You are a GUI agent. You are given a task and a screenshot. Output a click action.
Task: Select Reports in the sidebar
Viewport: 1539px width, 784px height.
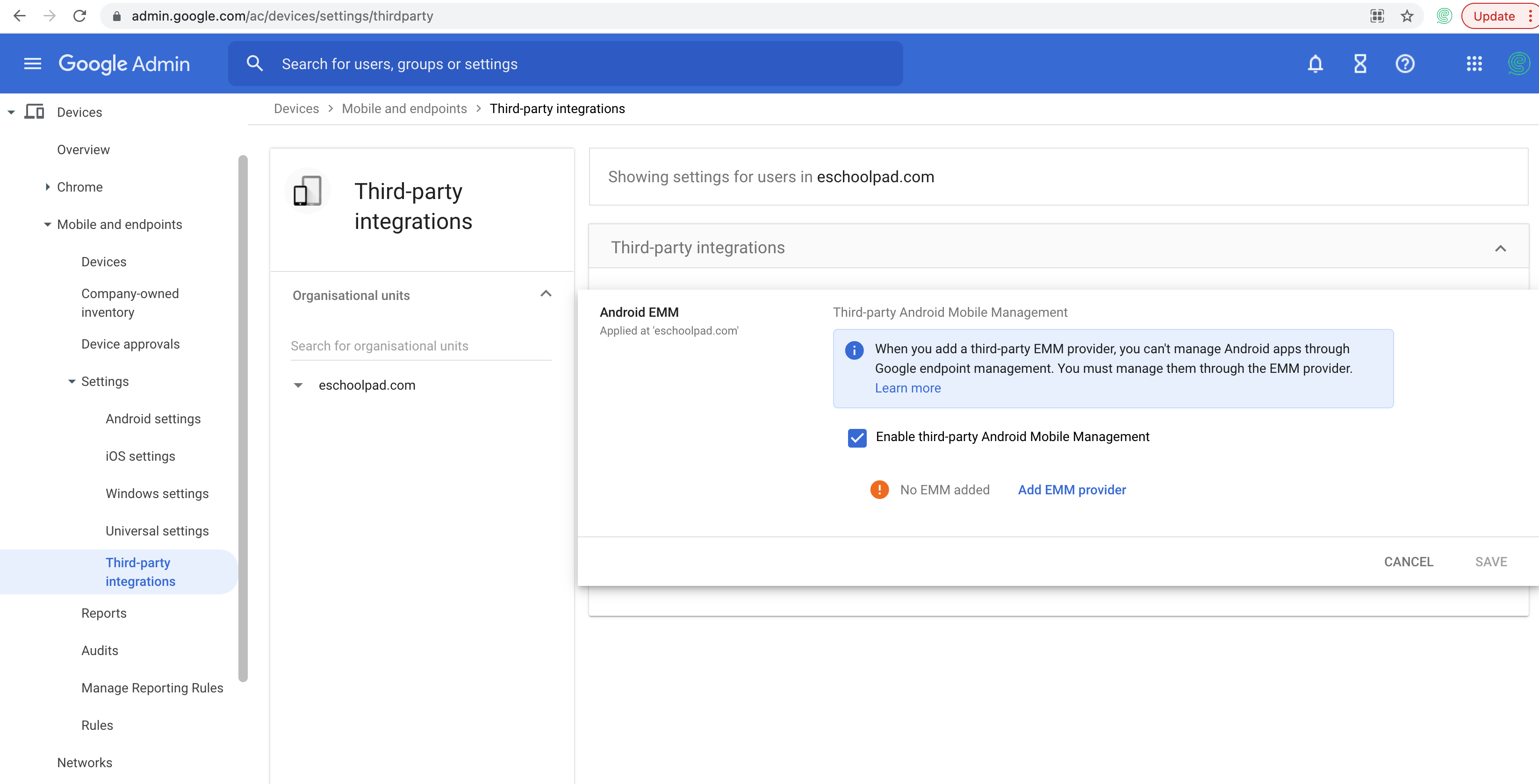click(104, 613)
